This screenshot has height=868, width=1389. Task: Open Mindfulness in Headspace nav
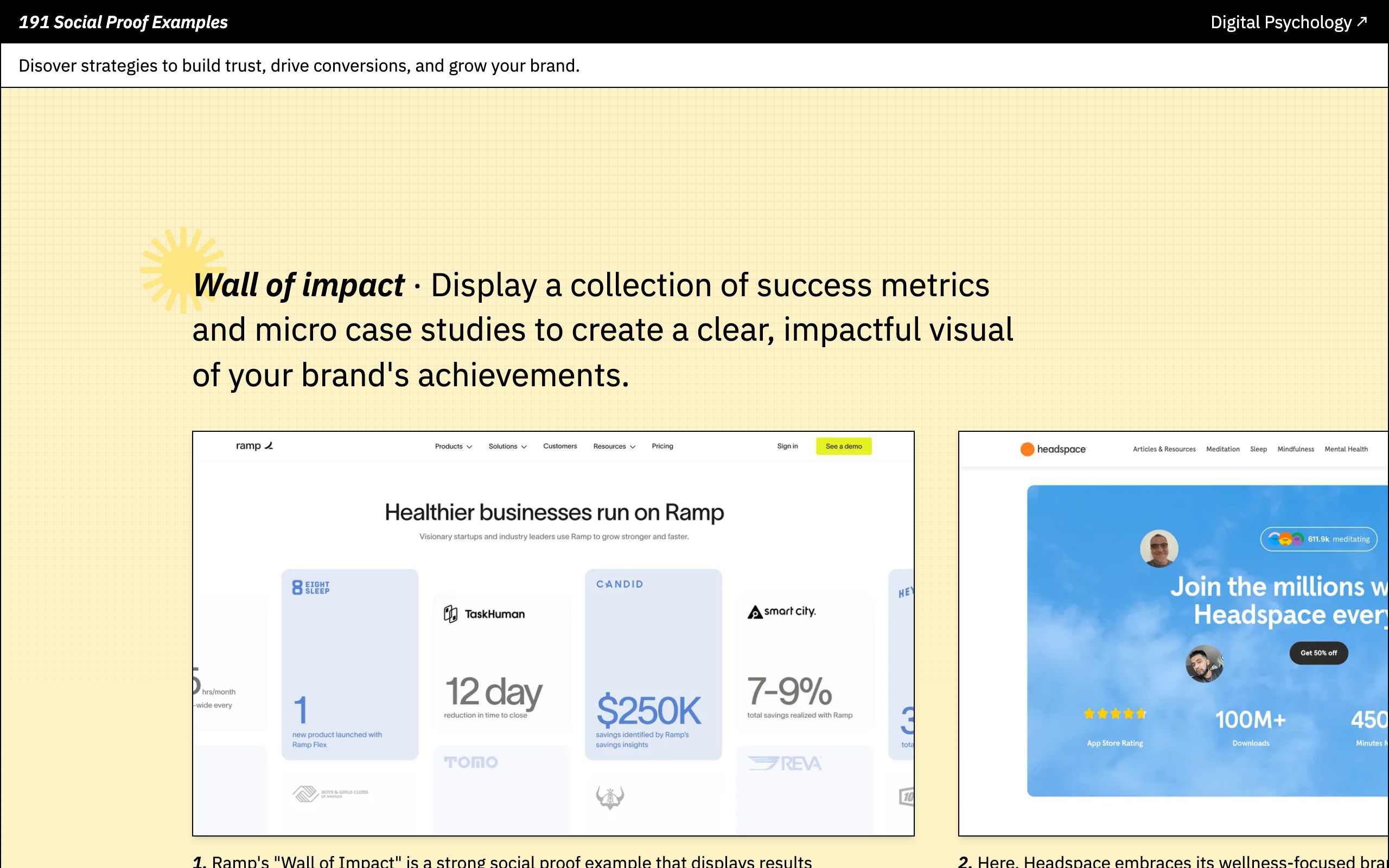tap(1296, 449)
